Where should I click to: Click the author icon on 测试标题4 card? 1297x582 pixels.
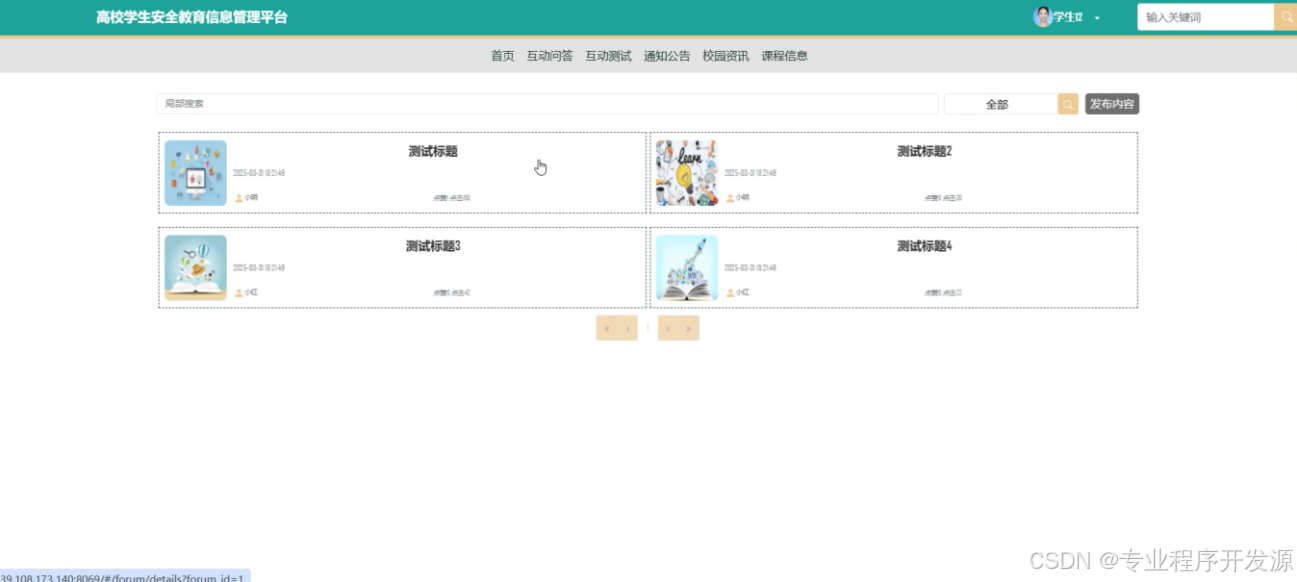(730, 293)
